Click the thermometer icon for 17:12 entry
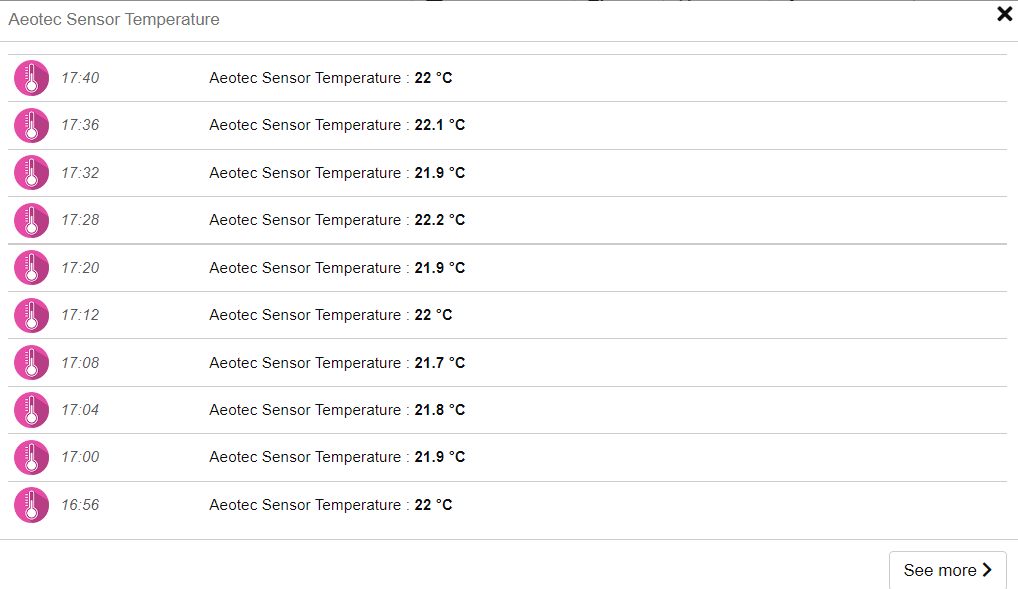This screenshot has width=1018, height=589. click(x=31, y=315)
